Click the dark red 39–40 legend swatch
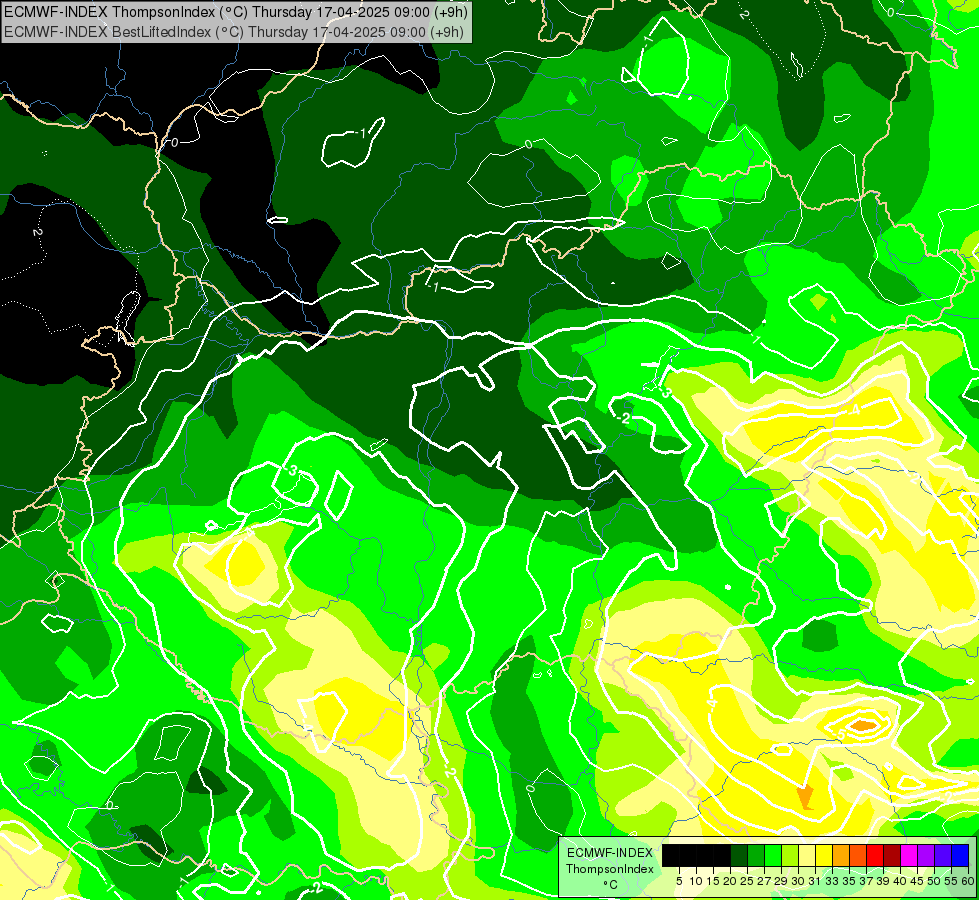This screenshot has height=900, width=979. pos(892,855)
